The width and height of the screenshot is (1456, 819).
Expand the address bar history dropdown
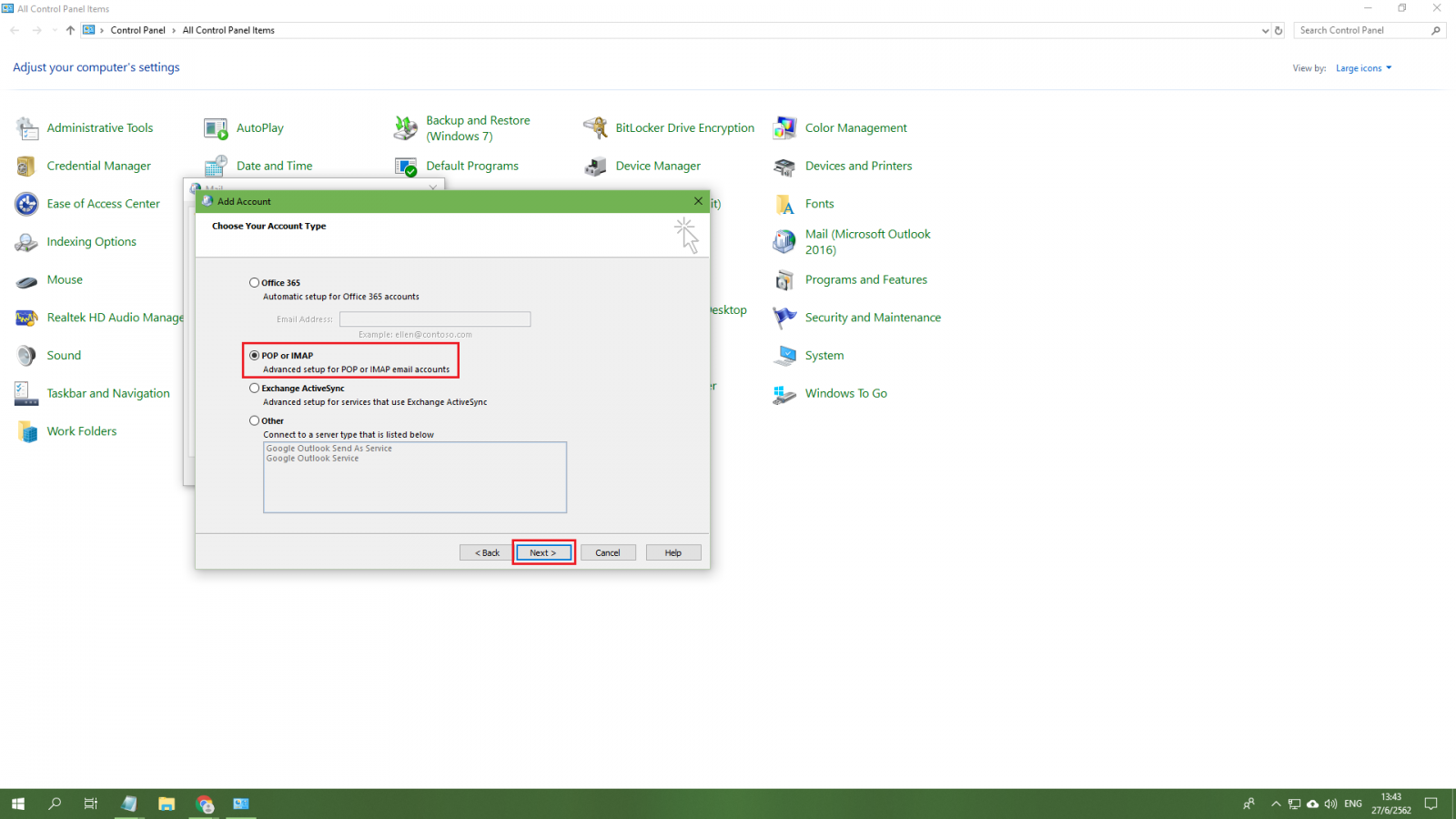pos(1265,30)
